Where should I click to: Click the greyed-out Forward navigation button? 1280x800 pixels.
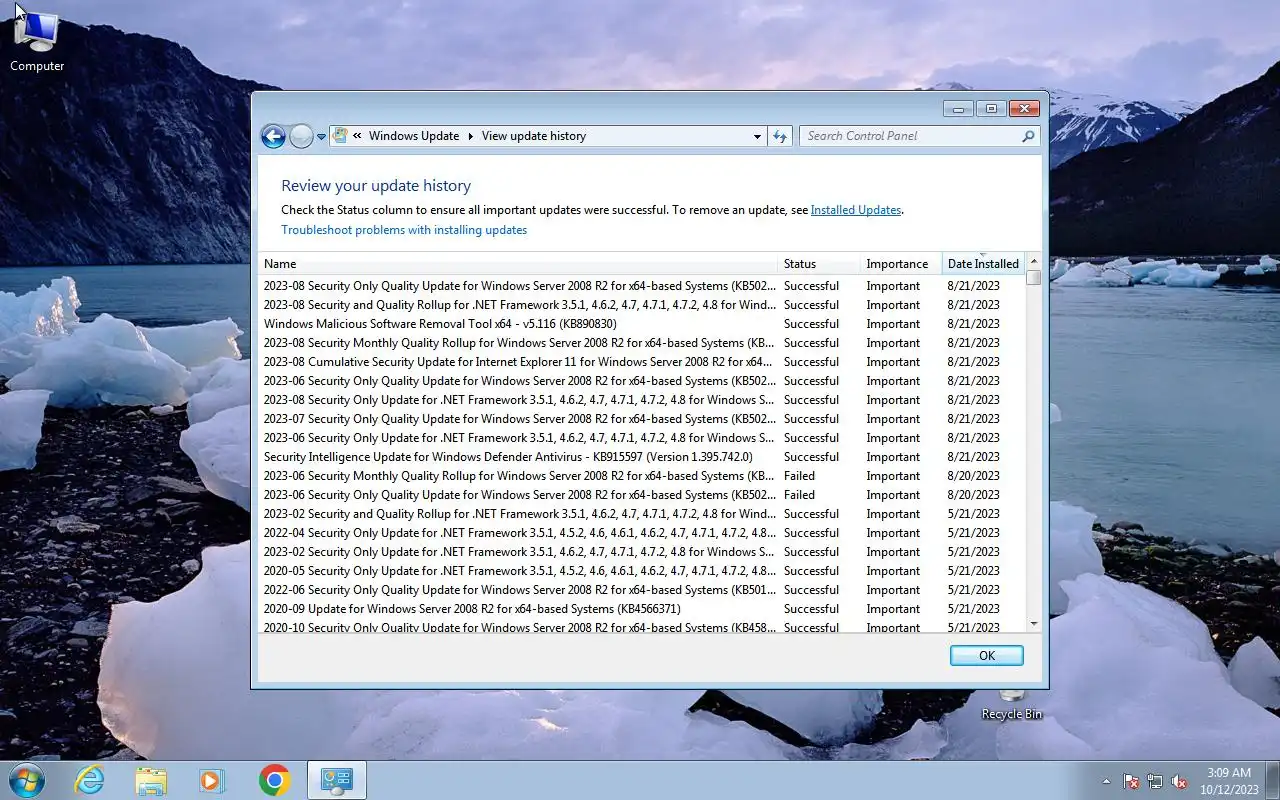click(301, 137)
